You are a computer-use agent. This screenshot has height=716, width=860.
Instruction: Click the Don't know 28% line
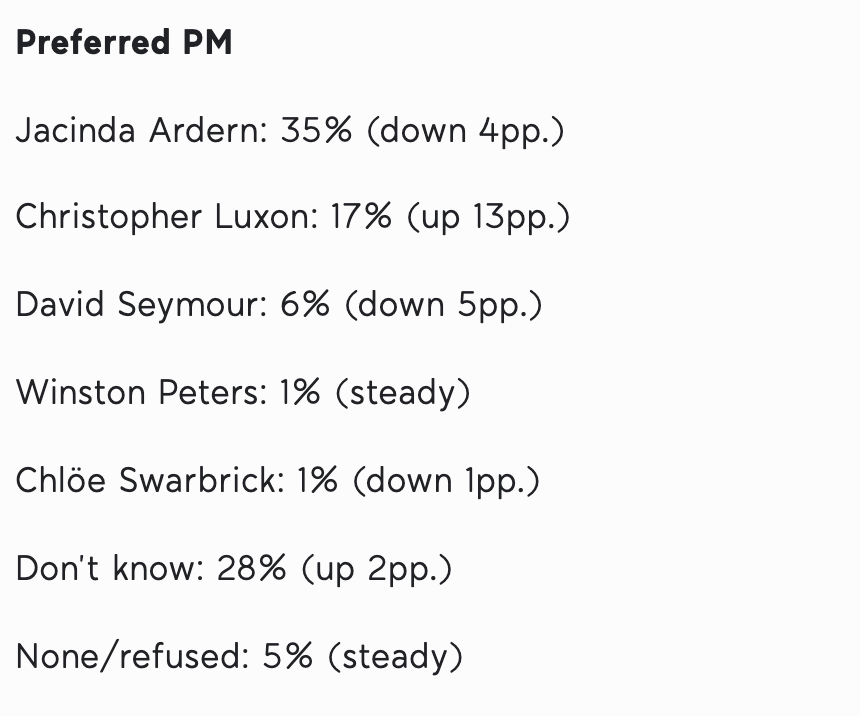tap(234, 568)
